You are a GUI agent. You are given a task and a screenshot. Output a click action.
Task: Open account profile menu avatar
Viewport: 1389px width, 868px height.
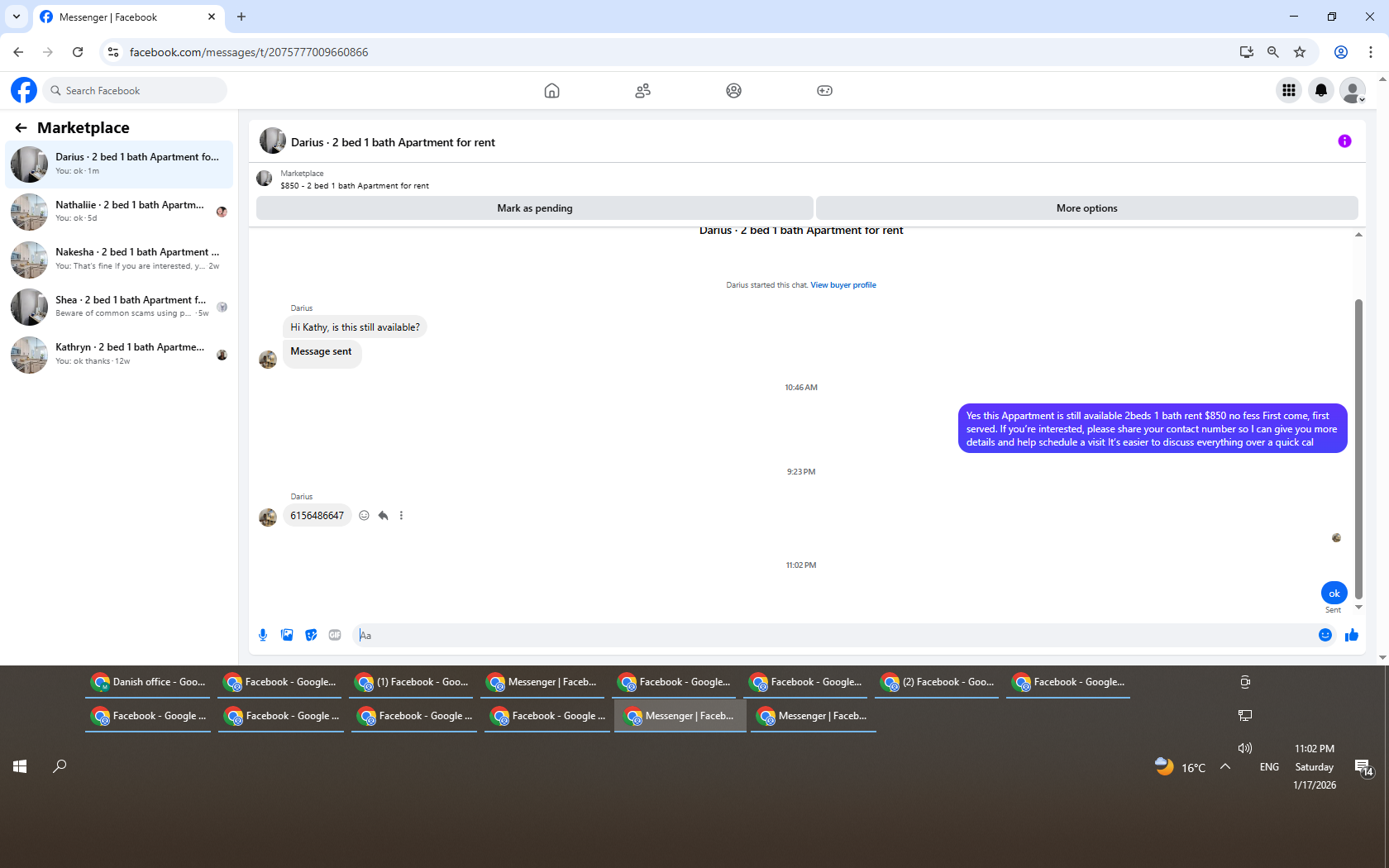pos(1353,90)
